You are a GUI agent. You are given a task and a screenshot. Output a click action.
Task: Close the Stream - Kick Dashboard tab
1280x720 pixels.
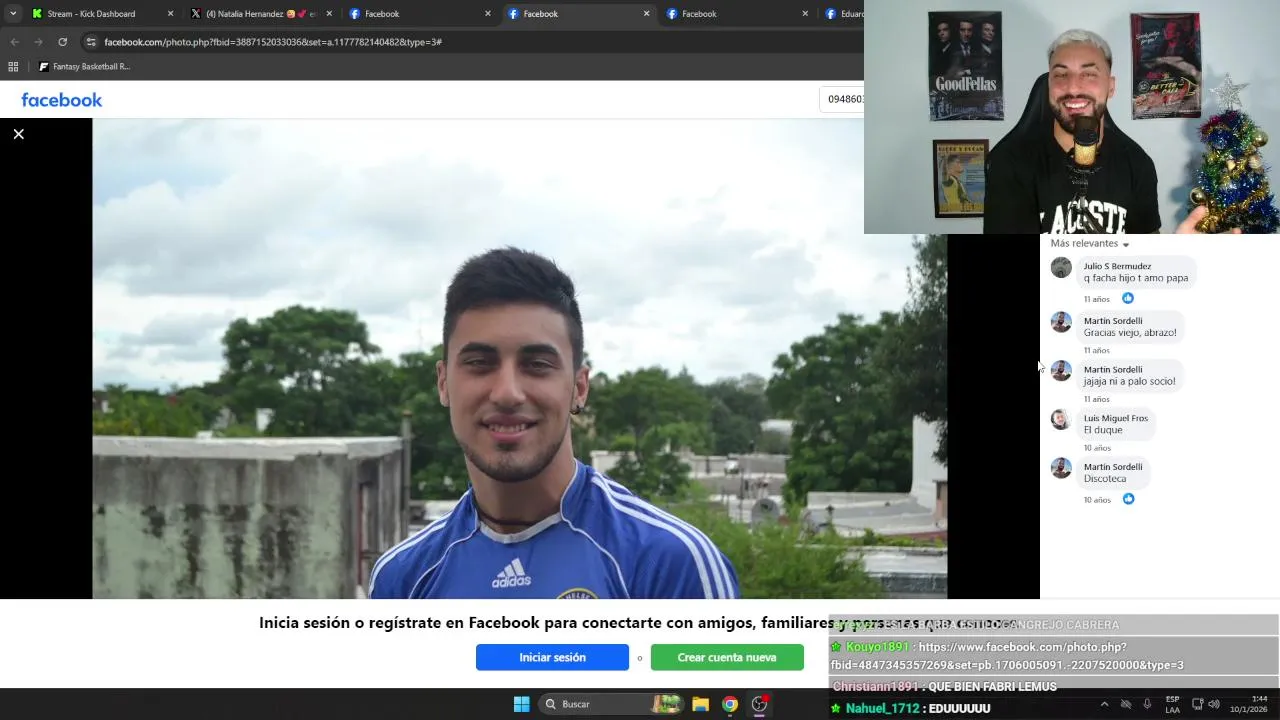170,14
